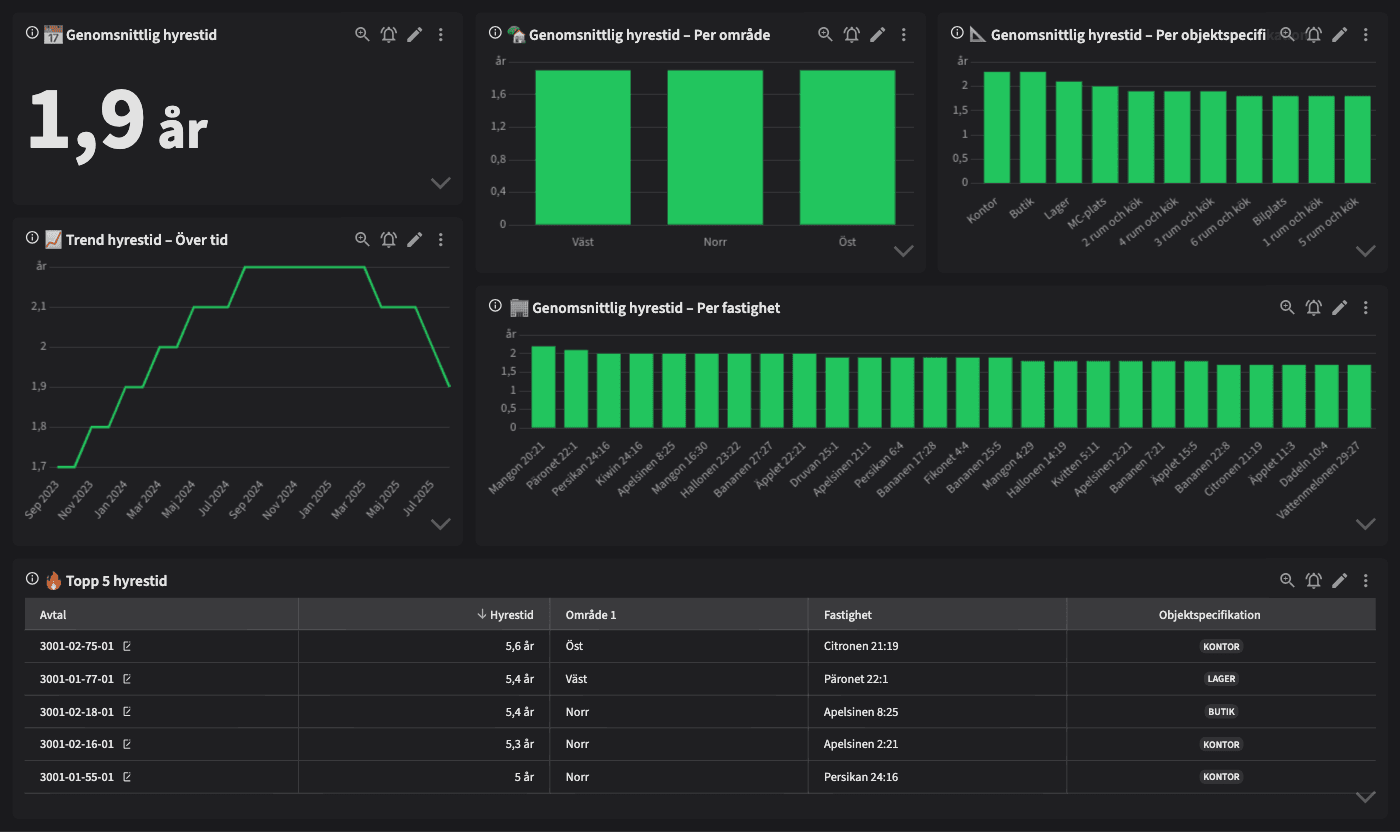Click LAGER tag in Päronet 22:1 row

(1221, 679)
